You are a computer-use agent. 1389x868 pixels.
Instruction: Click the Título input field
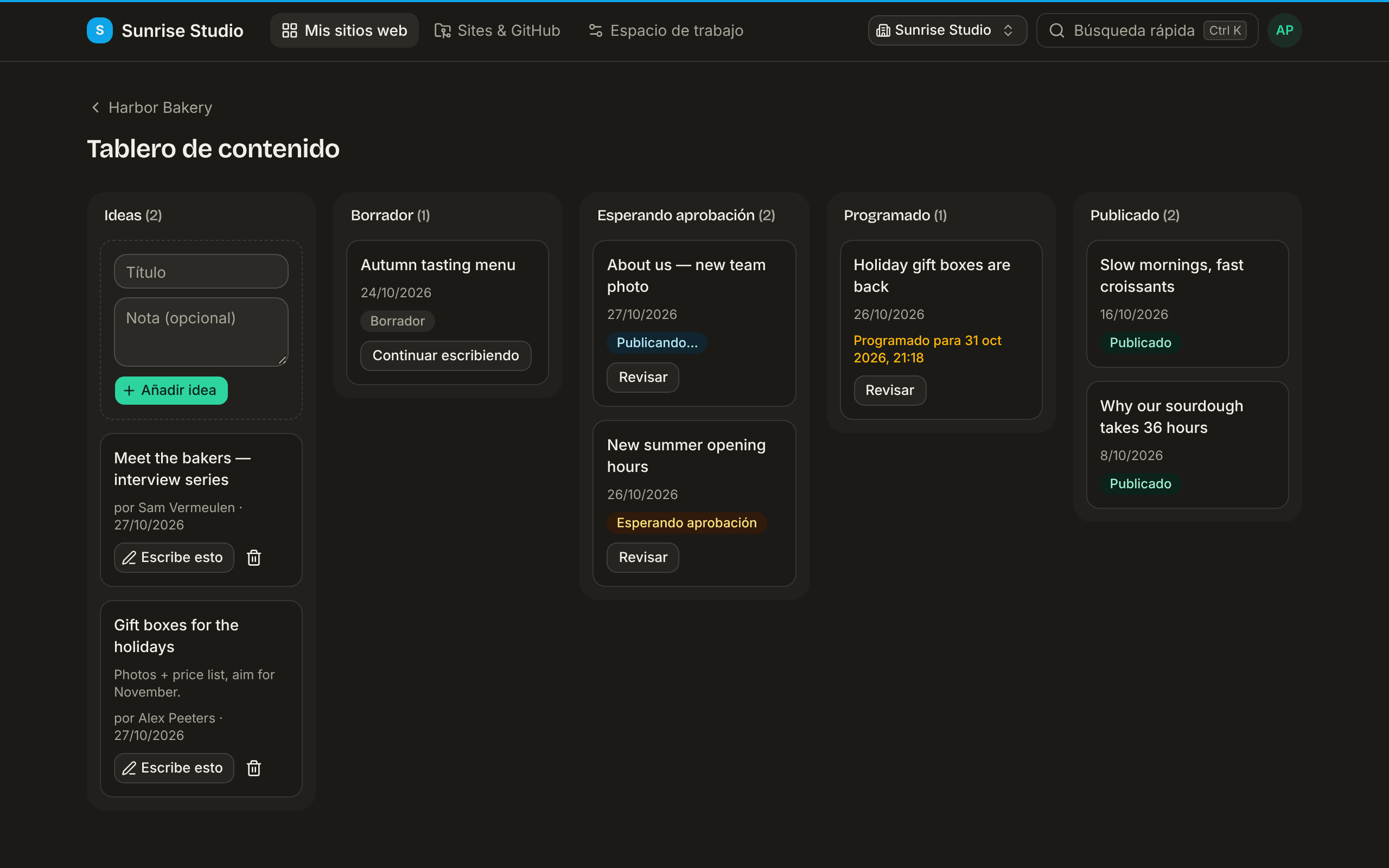coord(201,272)
